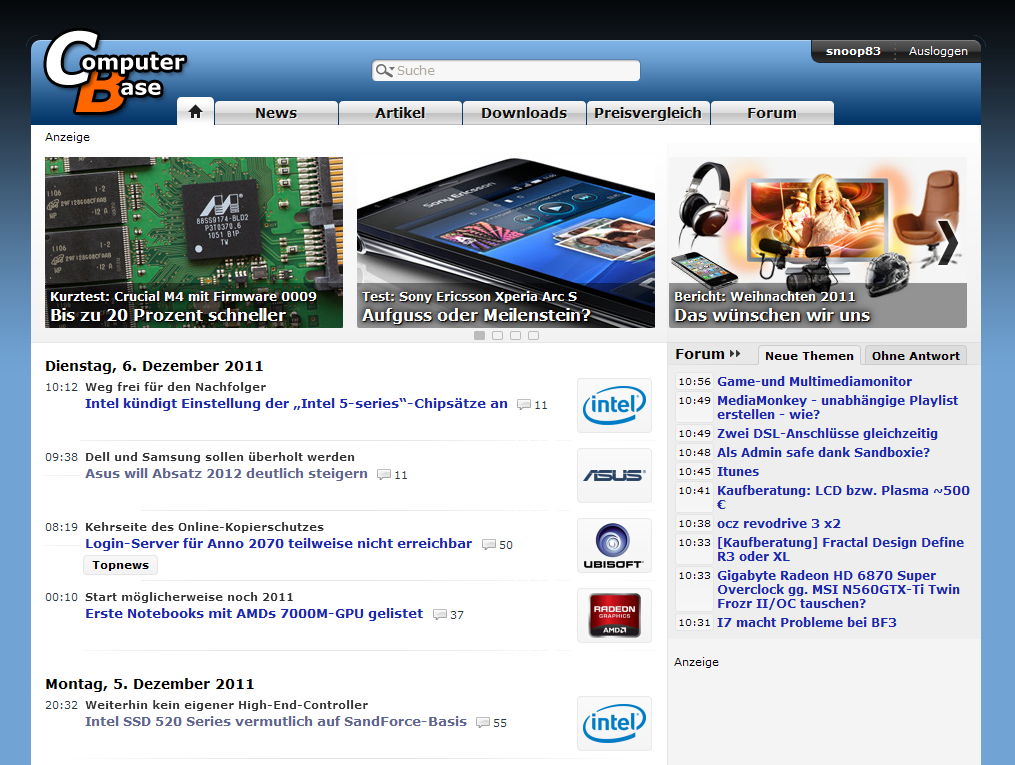Click comment bubble with 55 comments
The image size is (1015, 765).
491,723
